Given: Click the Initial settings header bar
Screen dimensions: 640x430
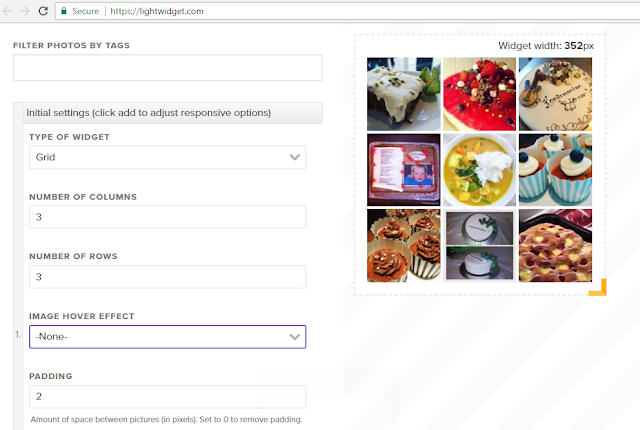Looking at the screenshot, I should (172, 113).
